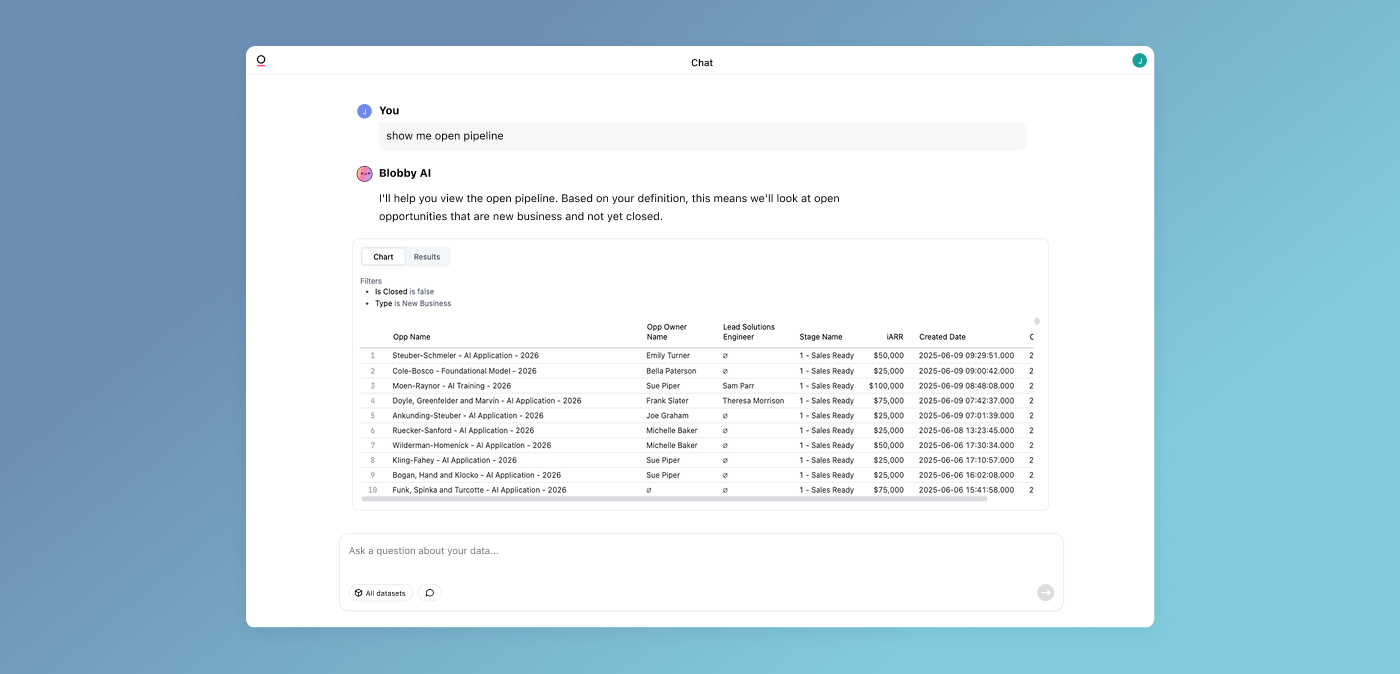Click the Blobby AI avatar icon

click(364, 172)
